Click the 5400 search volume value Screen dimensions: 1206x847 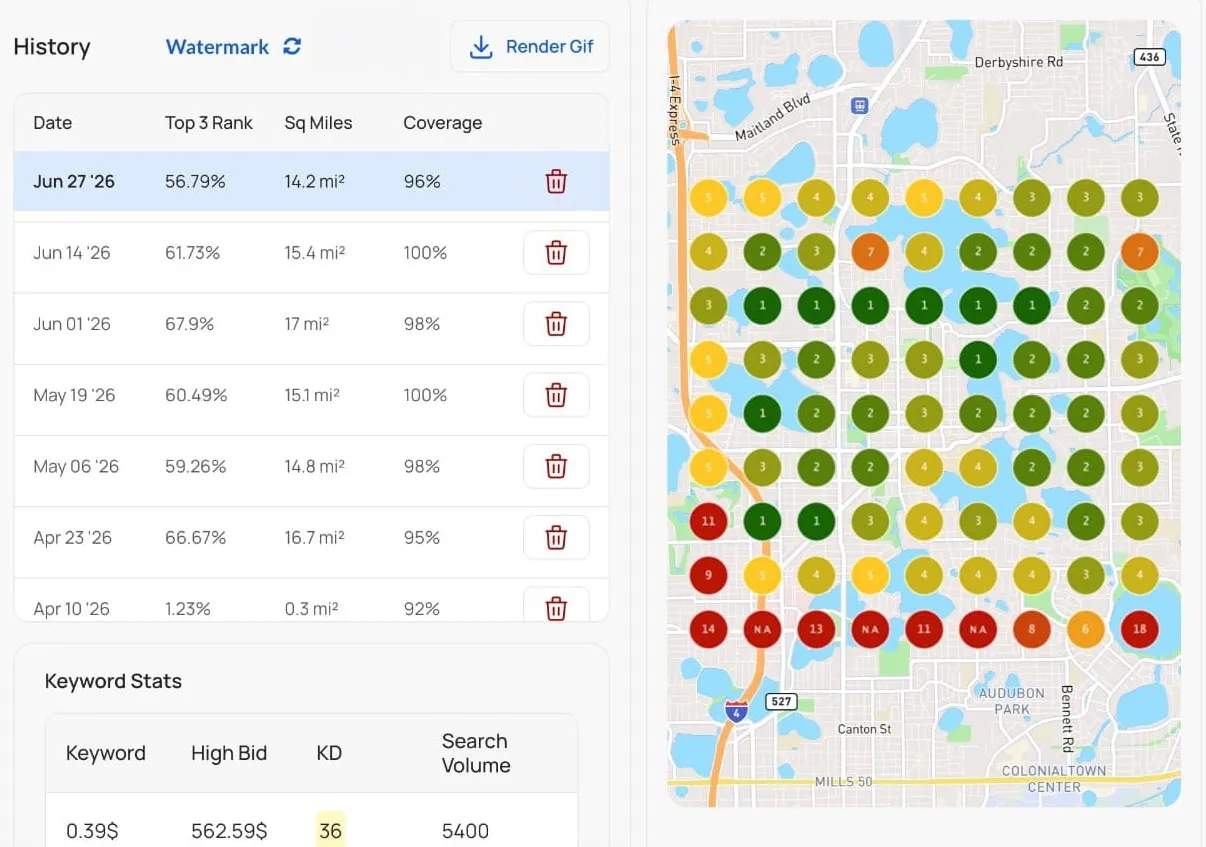465,830
